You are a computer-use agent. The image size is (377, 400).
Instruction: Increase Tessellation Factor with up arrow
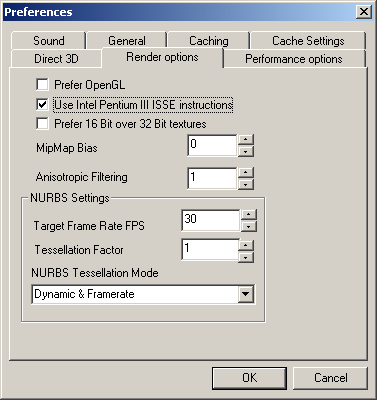pyautogui.click(x=246, y=246)
